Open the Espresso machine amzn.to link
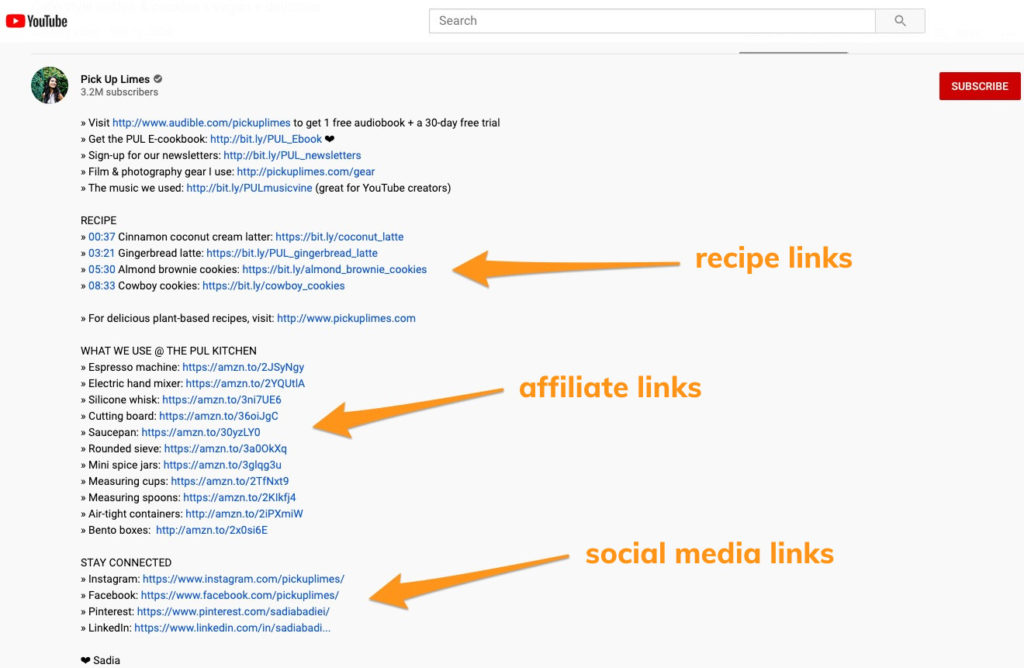The image size is (1024, 668). coord(243,368)
